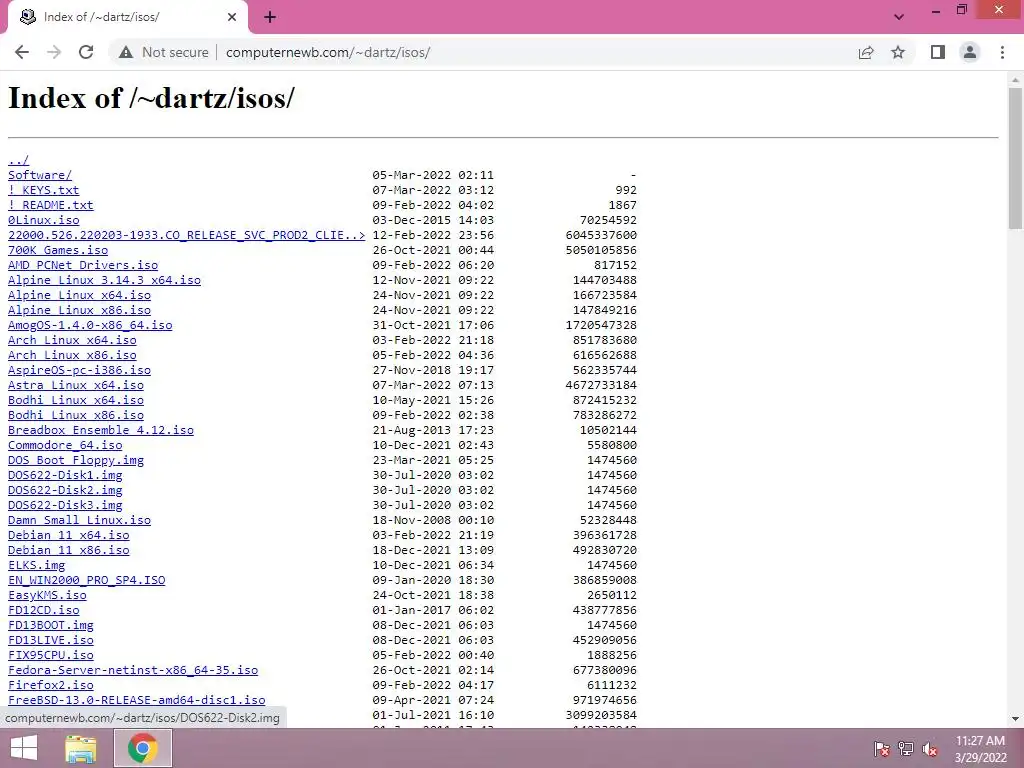This screenshot has width=1024, height=768.
Task: Click DOS622-Disk1.img link
Action: pyautogui.click(x=65, y=475)
